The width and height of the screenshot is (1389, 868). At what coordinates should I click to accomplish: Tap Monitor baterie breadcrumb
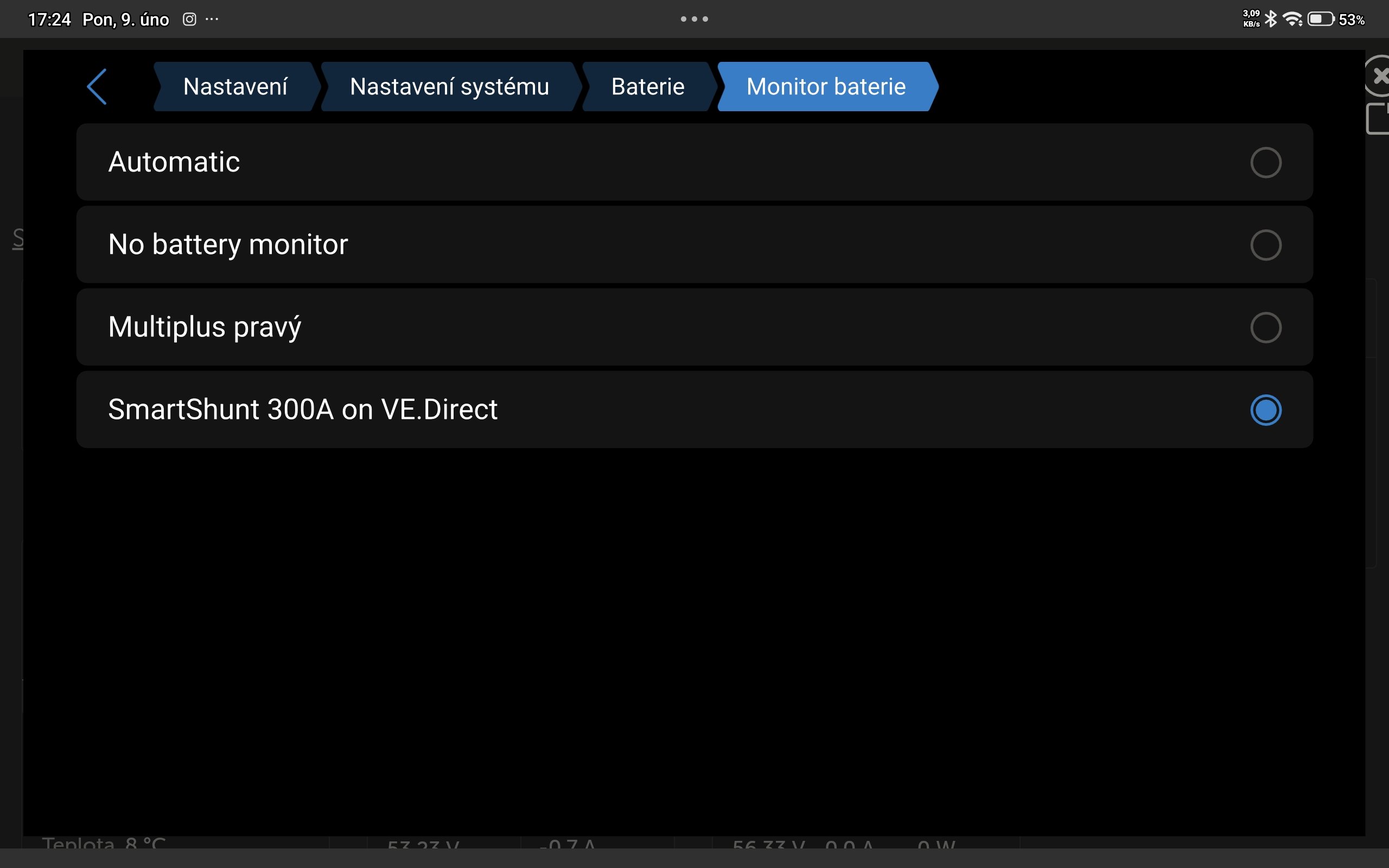[x=825, y=87]
